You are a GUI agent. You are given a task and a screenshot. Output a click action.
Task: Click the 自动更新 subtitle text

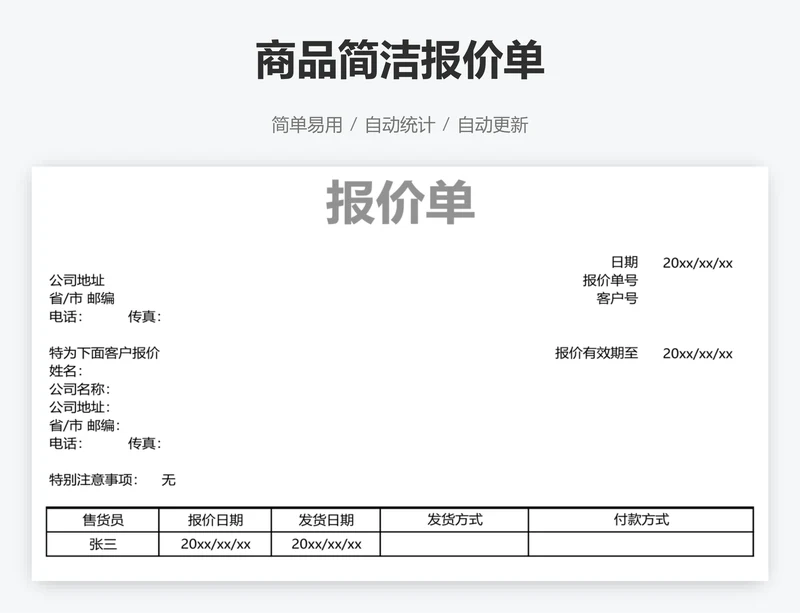tap(493, 125)
